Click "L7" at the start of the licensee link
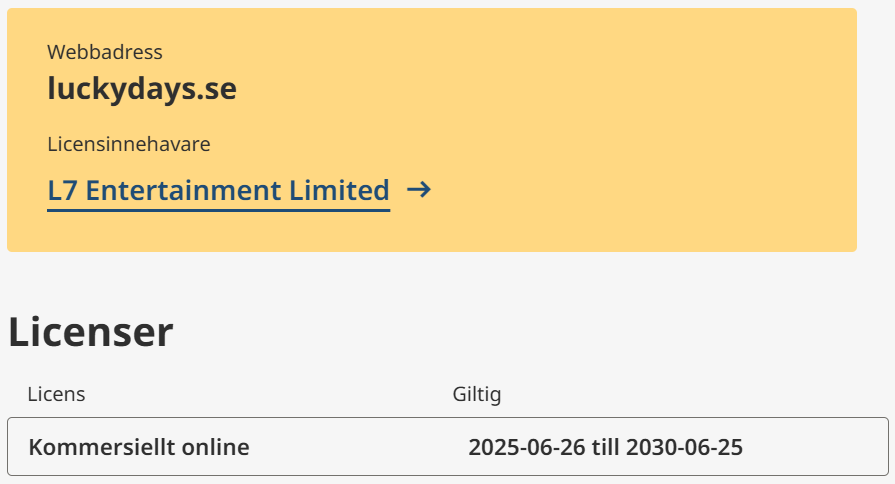This screenshot has height=484, width=895. coord(61,190)
